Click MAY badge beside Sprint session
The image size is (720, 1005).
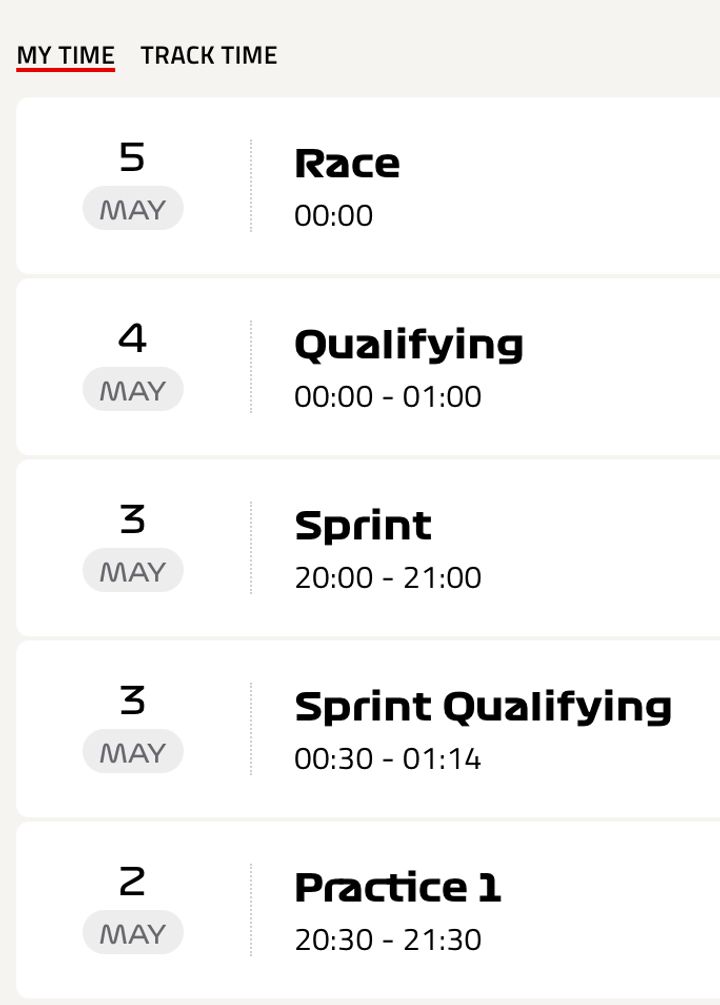[133, 570]
